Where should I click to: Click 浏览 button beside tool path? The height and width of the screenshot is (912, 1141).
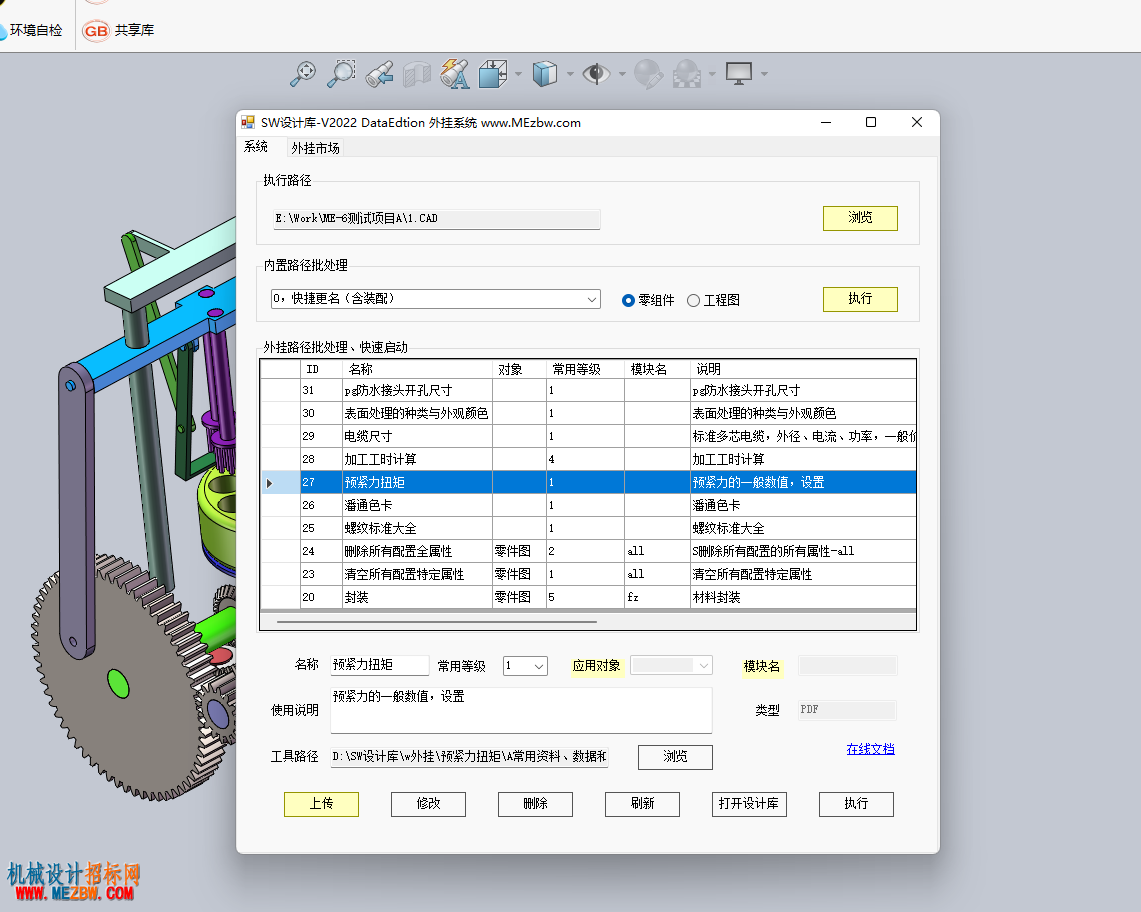[x=675, y=757]
